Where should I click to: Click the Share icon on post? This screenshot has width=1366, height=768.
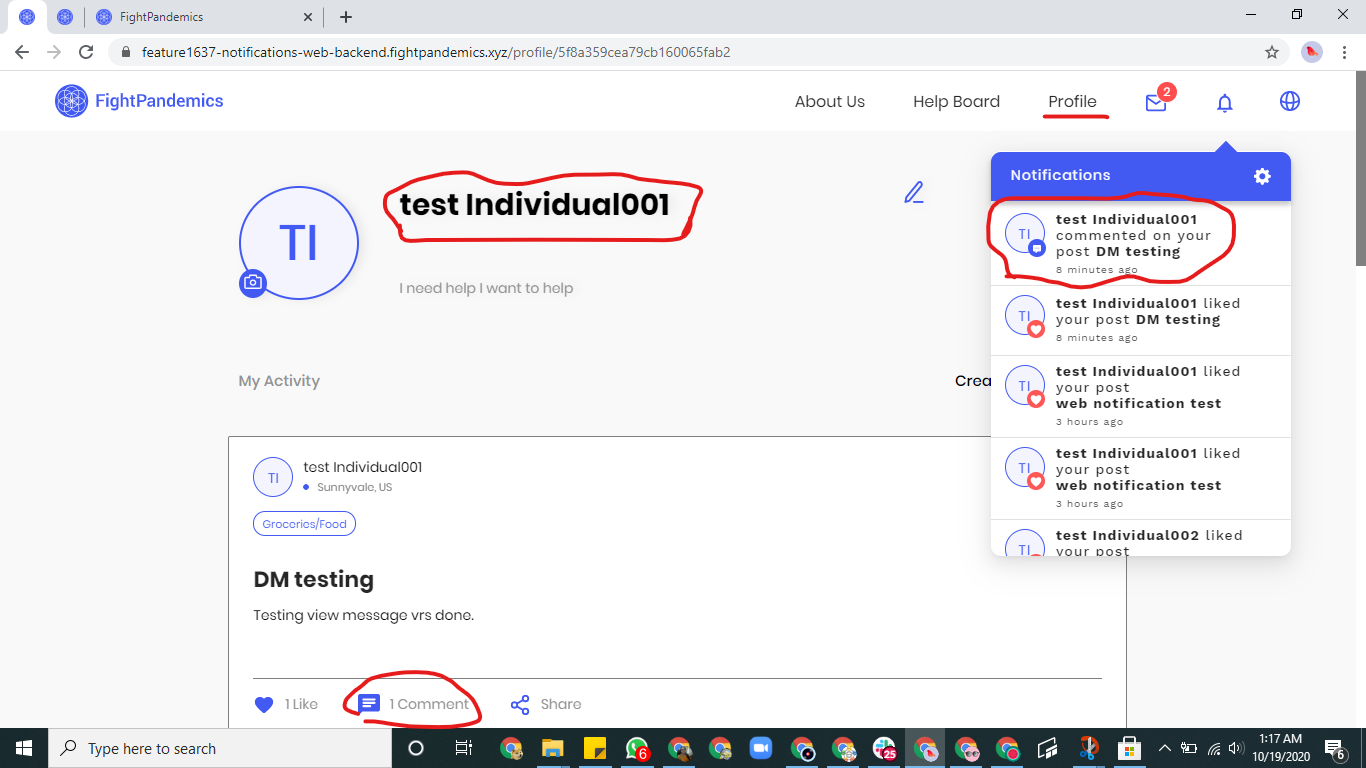(520, 705)
